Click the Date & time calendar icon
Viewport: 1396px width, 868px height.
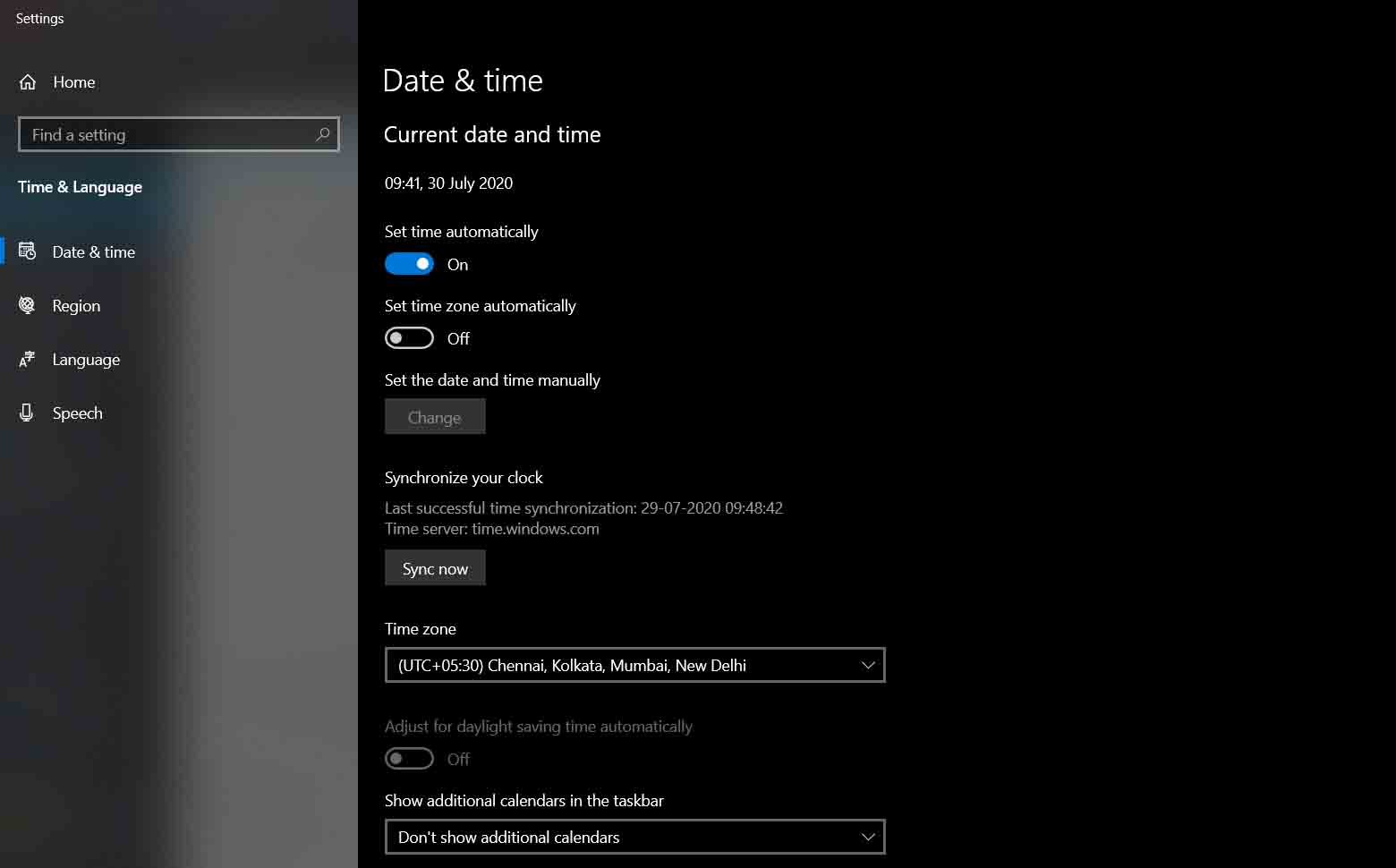coord(27,251)
